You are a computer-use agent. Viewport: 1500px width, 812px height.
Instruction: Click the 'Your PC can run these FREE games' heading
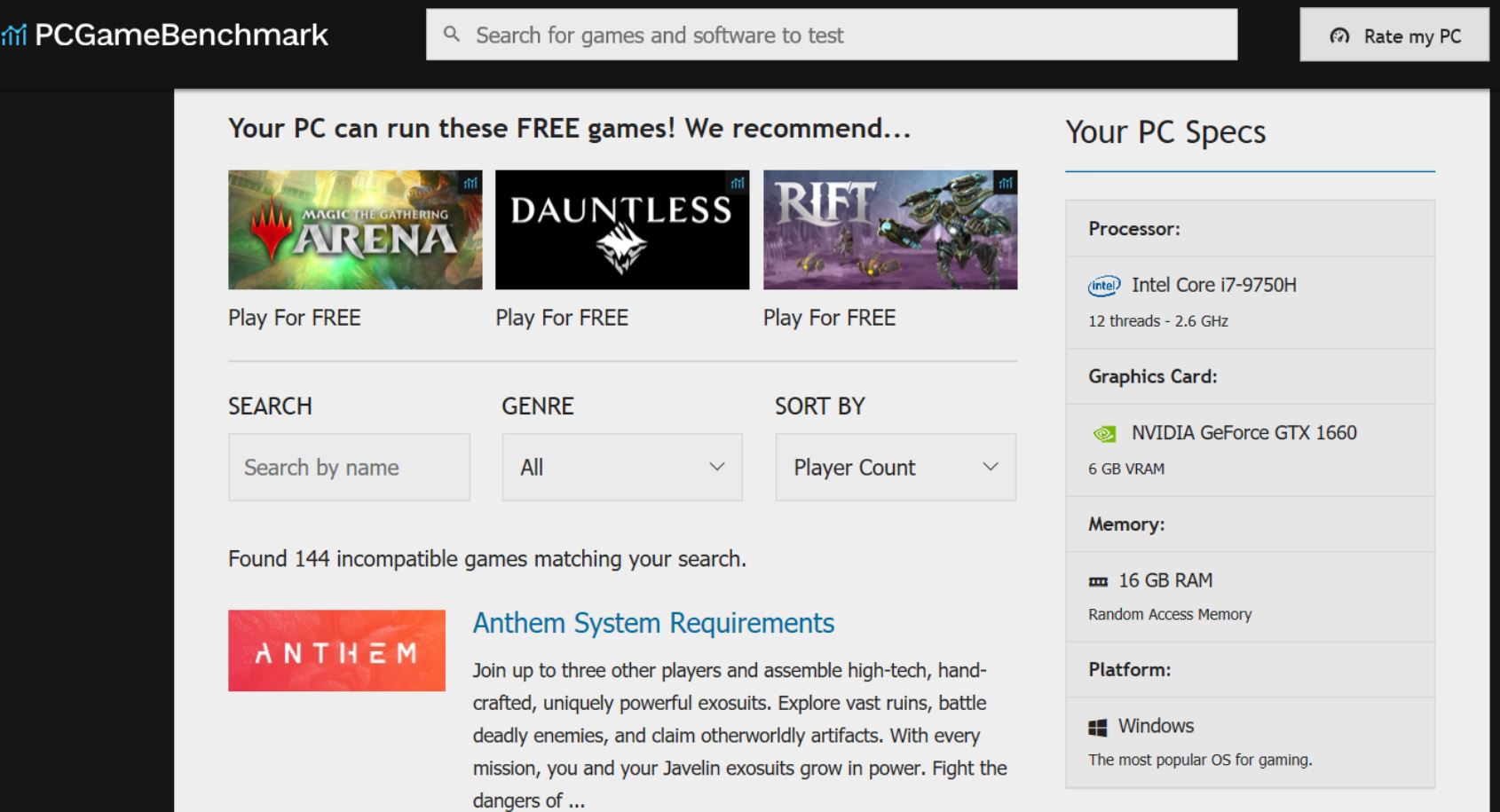[569, 129]
